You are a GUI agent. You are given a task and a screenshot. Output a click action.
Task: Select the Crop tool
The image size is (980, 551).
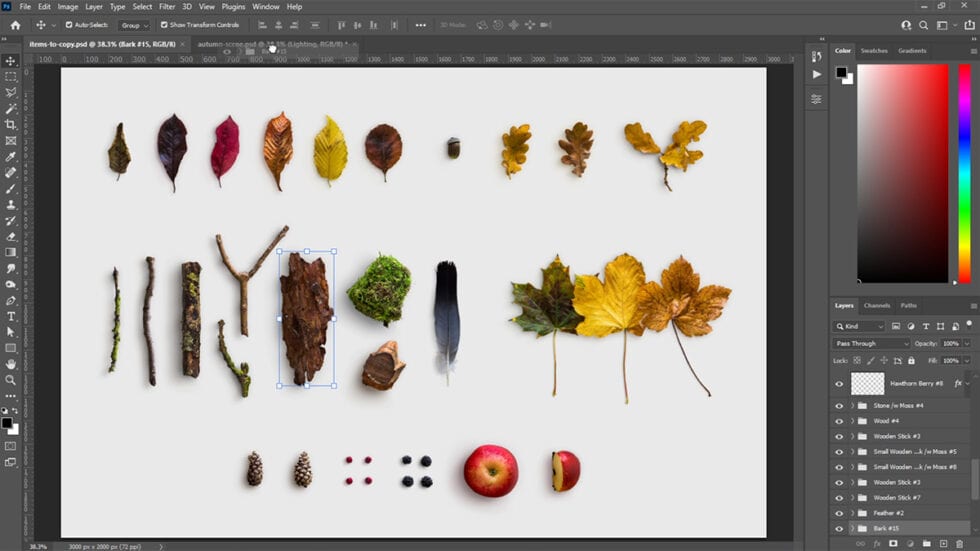click(11, 124)
